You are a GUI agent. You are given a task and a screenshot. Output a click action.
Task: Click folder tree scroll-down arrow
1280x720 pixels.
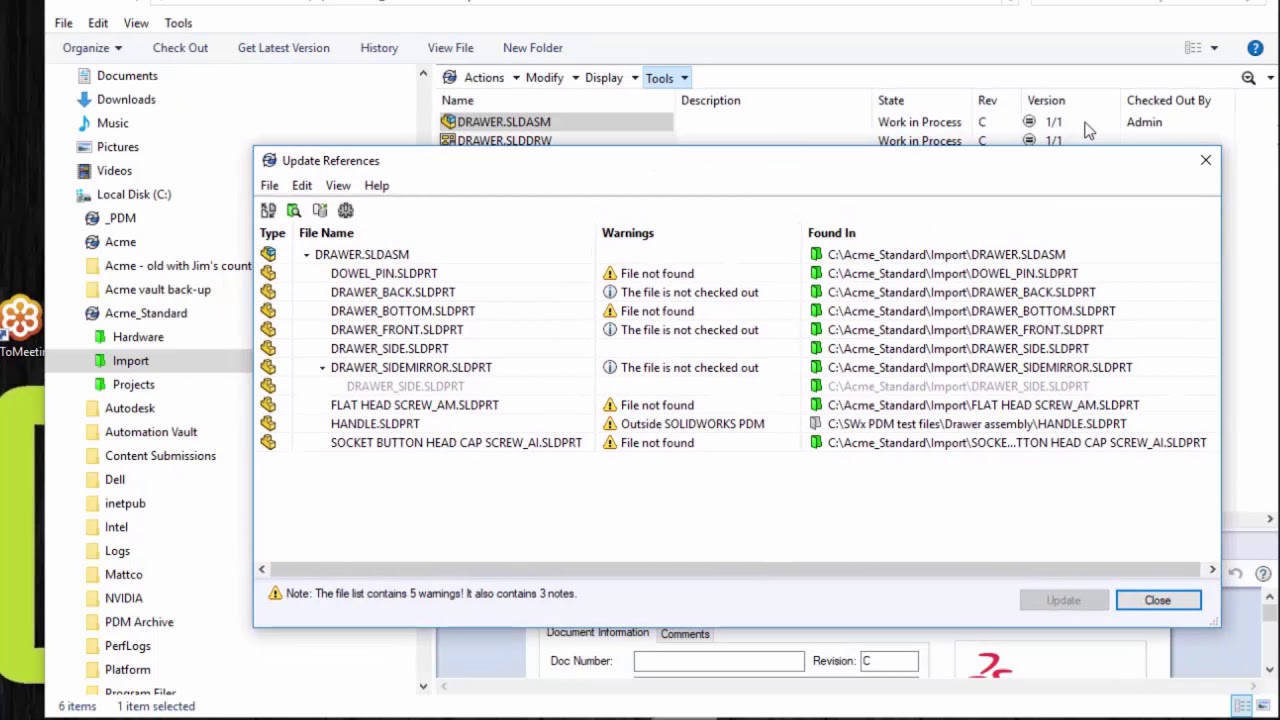pyautogui.click(x=423, y=686)
